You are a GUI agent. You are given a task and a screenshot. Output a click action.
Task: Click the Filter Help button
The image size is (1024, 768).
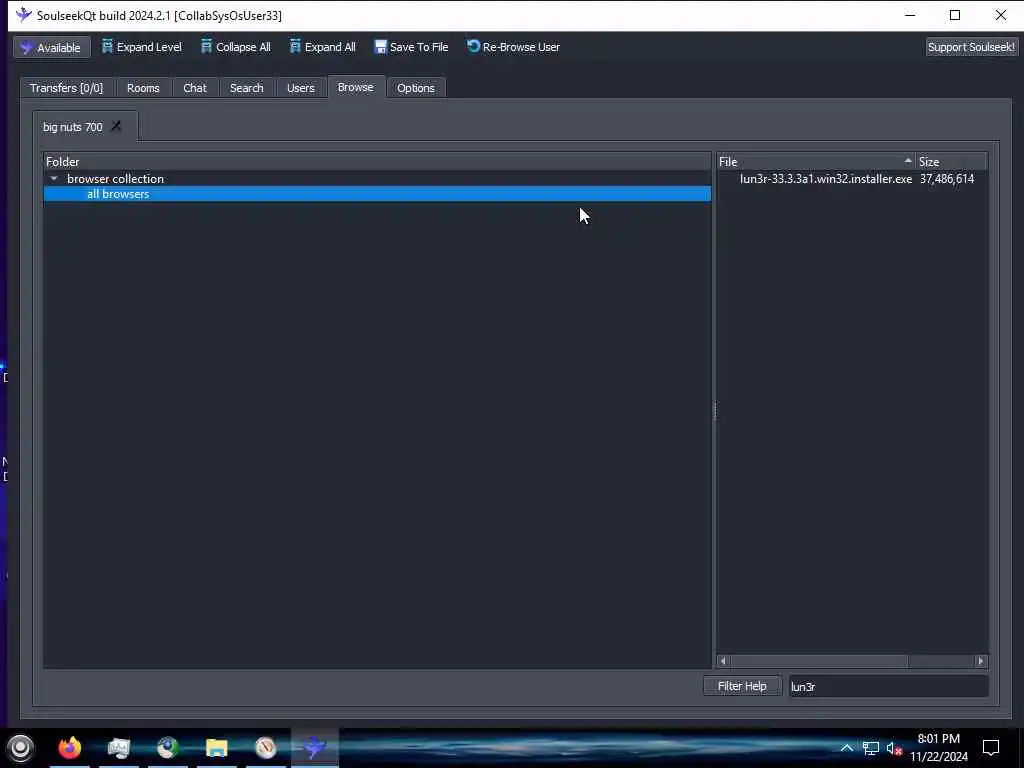click(x=743, y=686)
